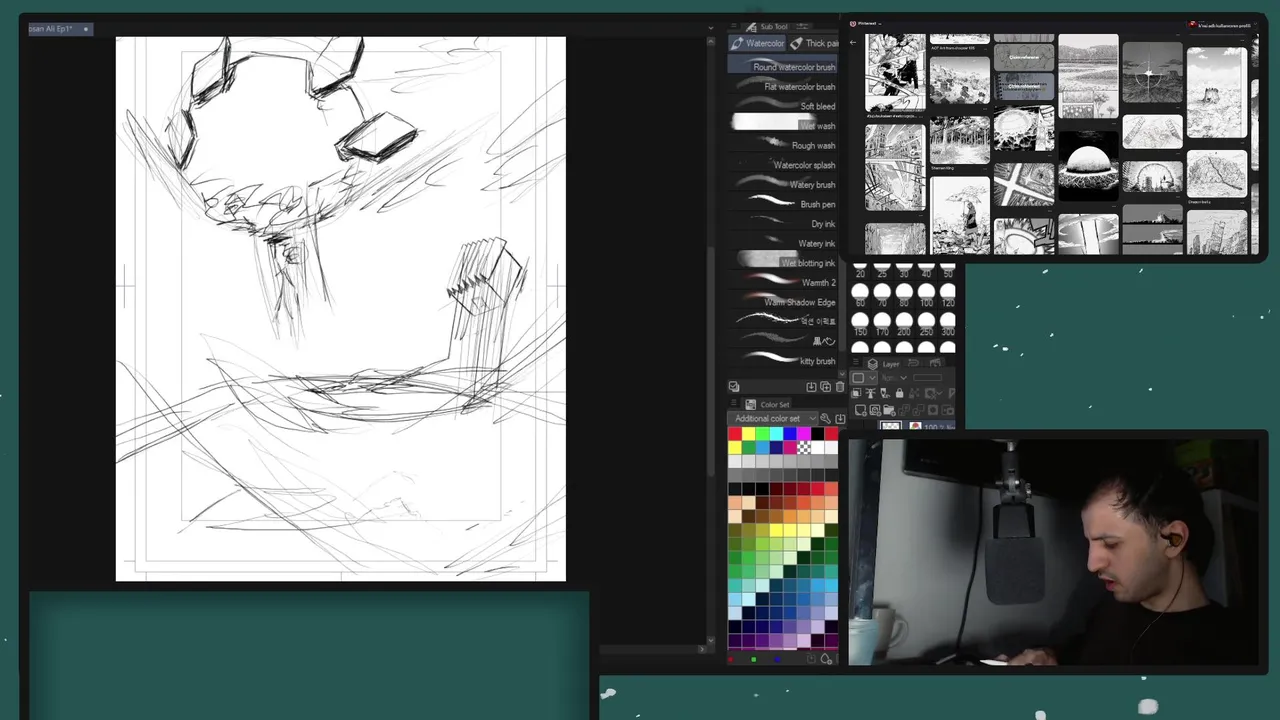
Task: Open the umbrella figure image in the Pinterest window
Action: (960, 215)
